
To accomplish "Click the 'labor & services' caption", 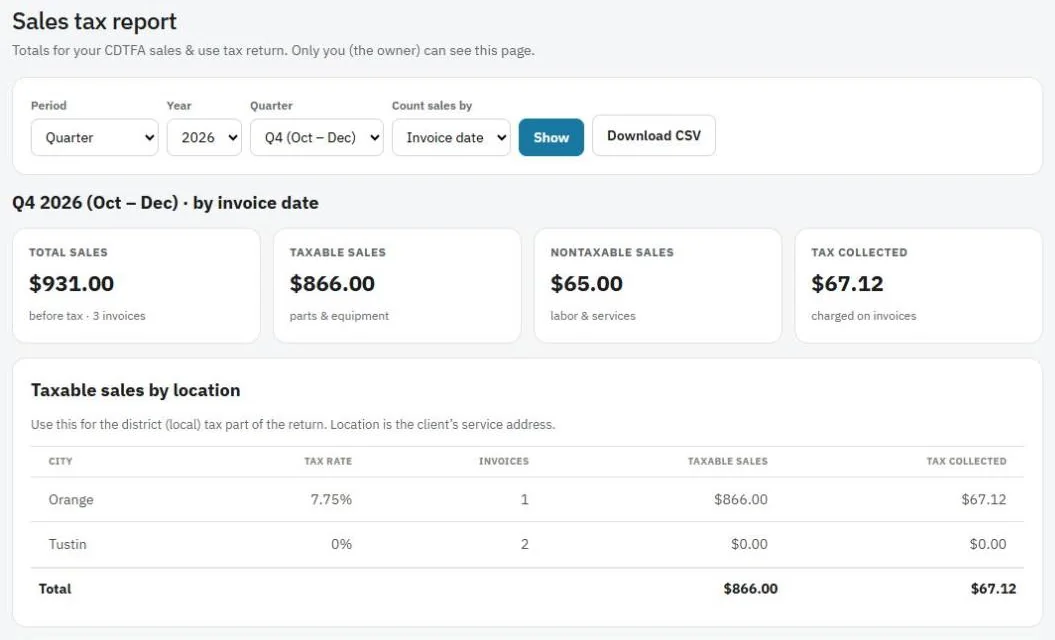I will click(x=593, y=316).
